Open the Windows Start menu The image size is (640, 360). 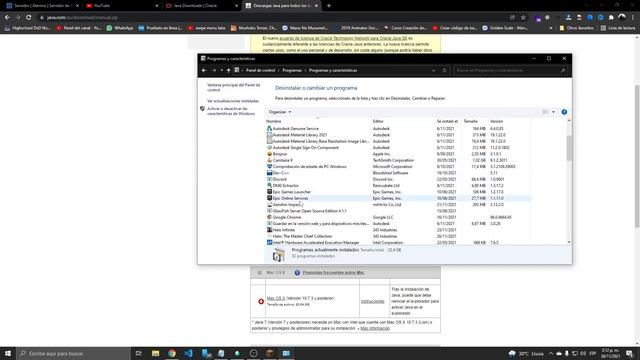(8, 353)
